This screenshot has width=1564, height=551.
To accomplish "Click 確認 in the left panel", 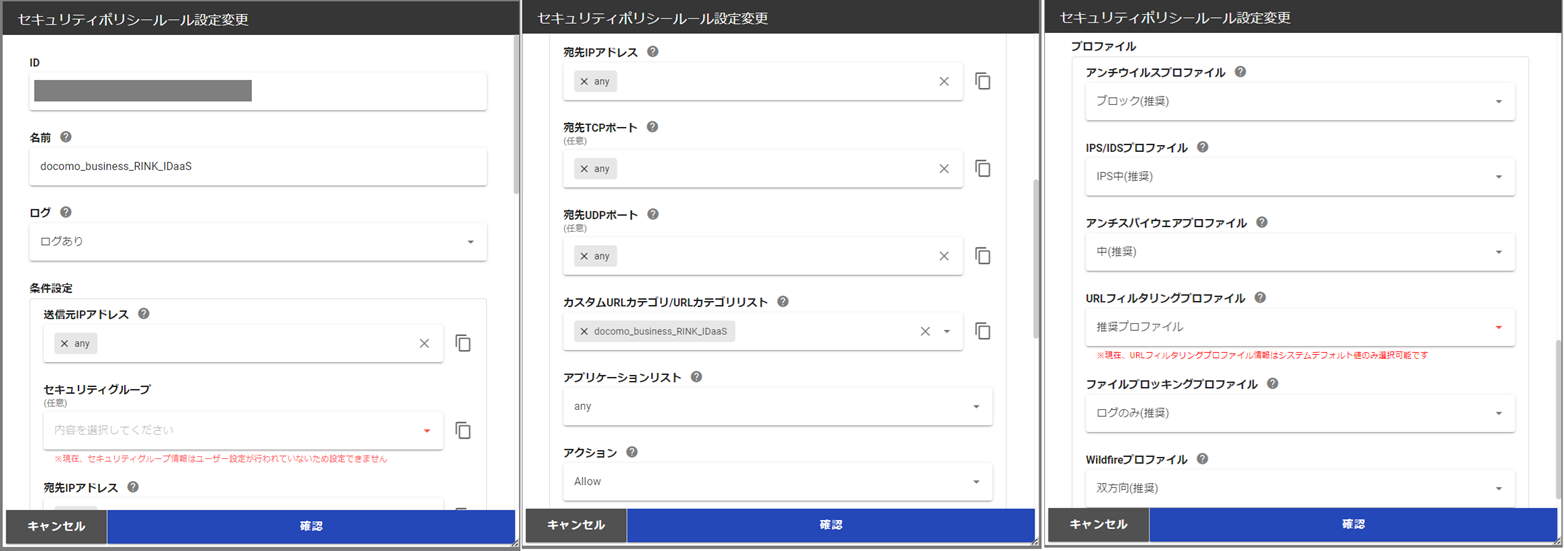I will pyautogui.click(x=311, y=526).
